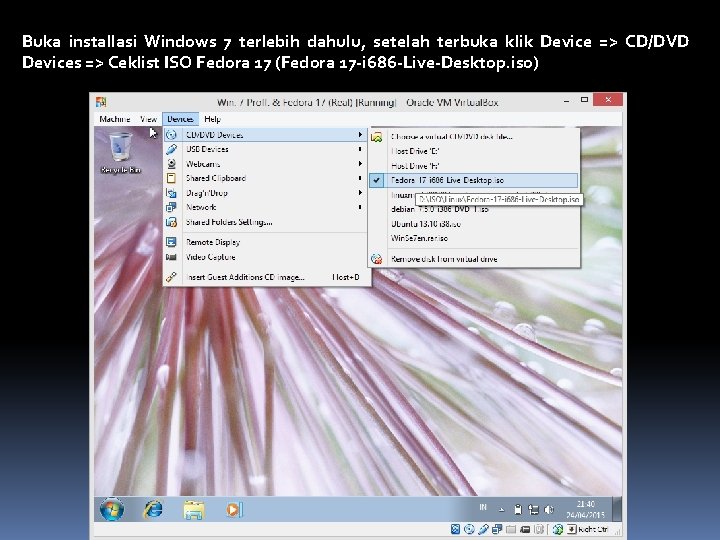This screenshot has height=540, width=720.
Task: Open Windows Explorer folder on taskbar
Action: (194, 510)
